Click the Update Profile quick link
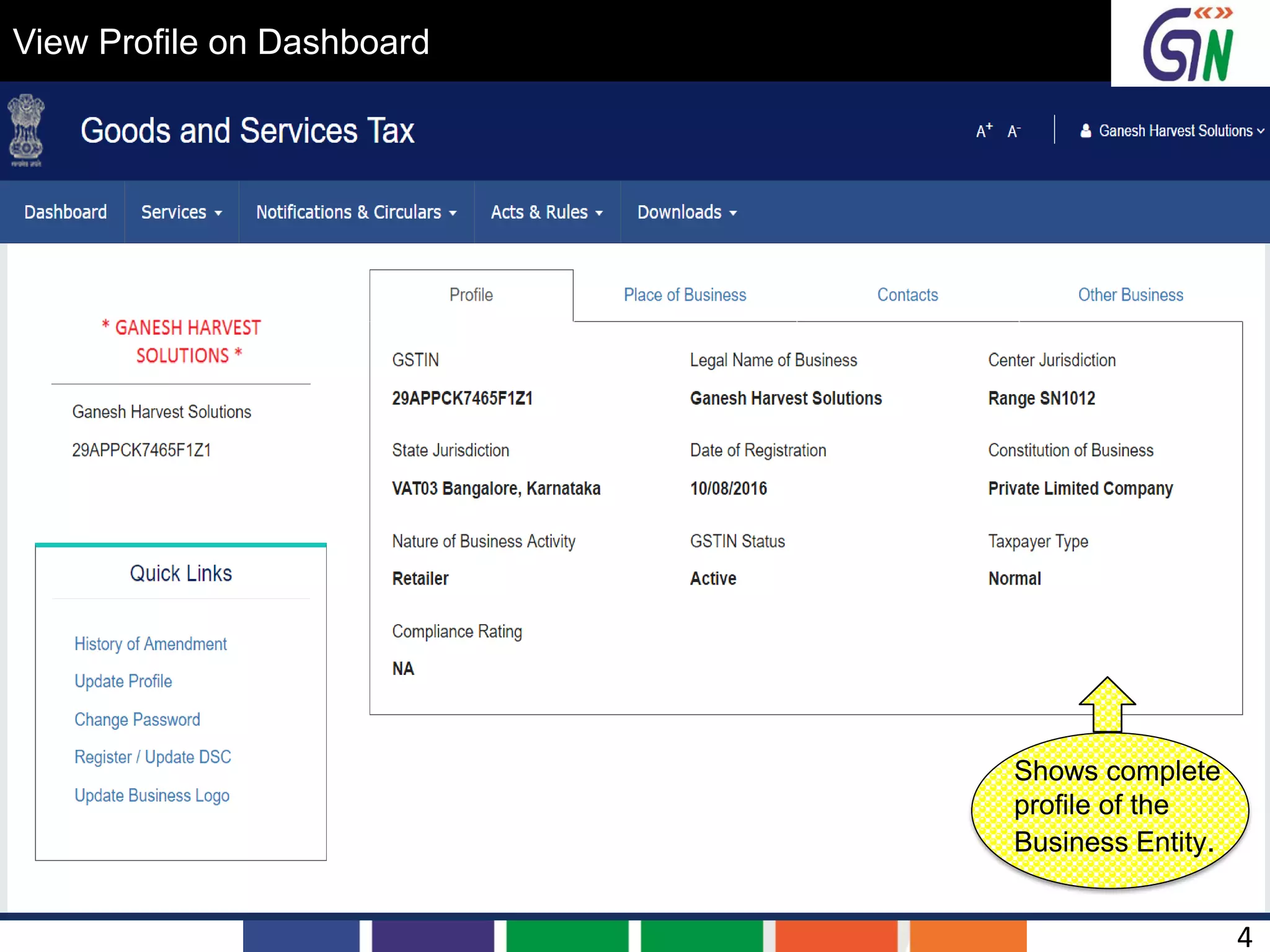The image size is (1270, 952). click(x=123, y=681)
